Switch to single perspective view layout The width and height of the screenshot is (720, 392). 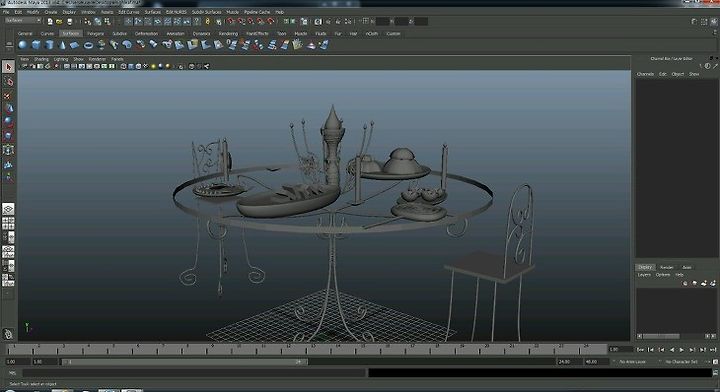coord(8,209)
